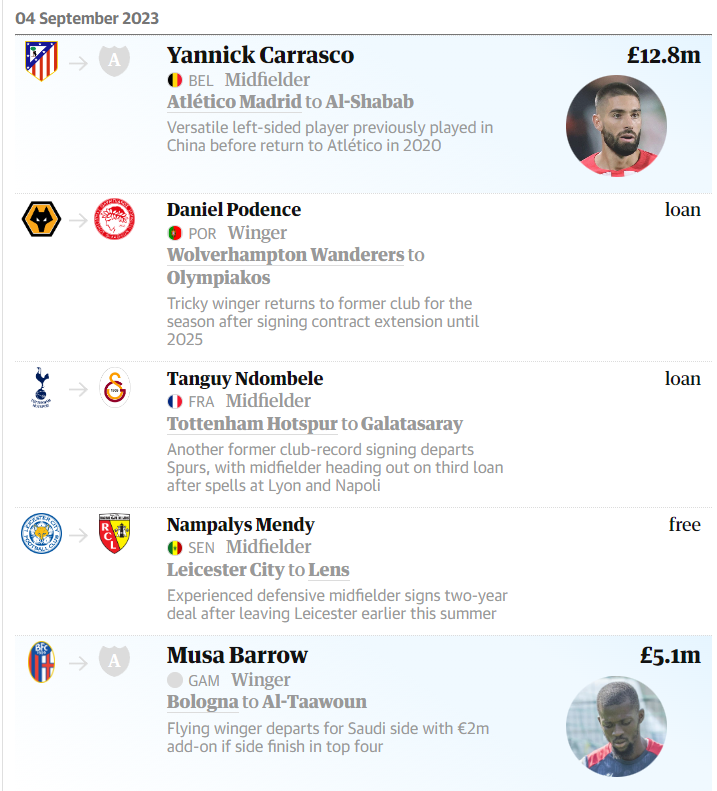Click the Atlético Madrid club crest
This screenshot has height=791, width=717.
click(41, 62)
